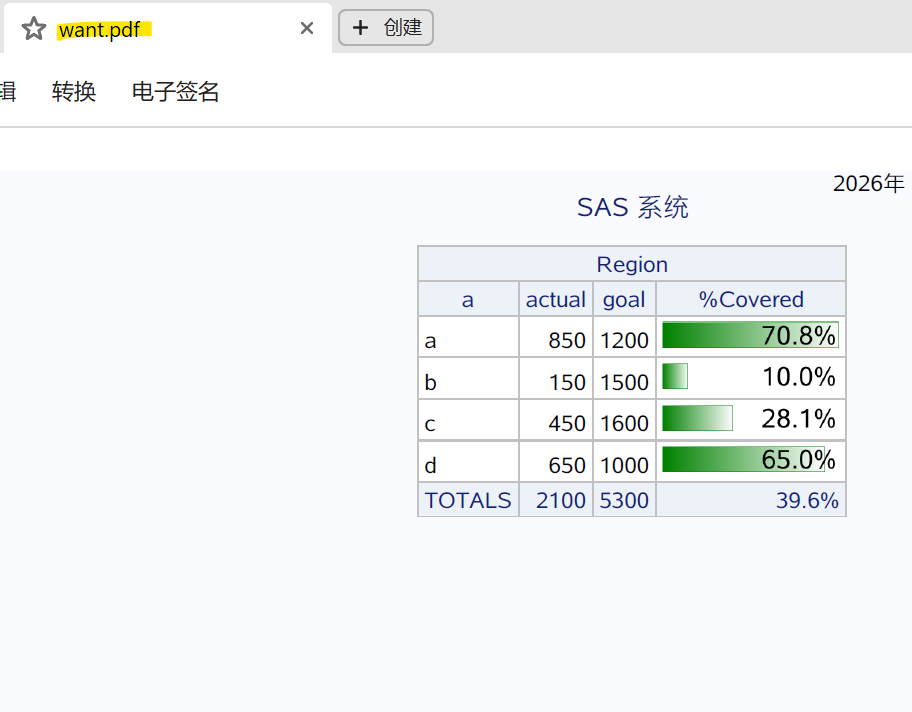This screenshot has height=712, width=912.
Task: Click the Region table header
Action: pos(632,264)
